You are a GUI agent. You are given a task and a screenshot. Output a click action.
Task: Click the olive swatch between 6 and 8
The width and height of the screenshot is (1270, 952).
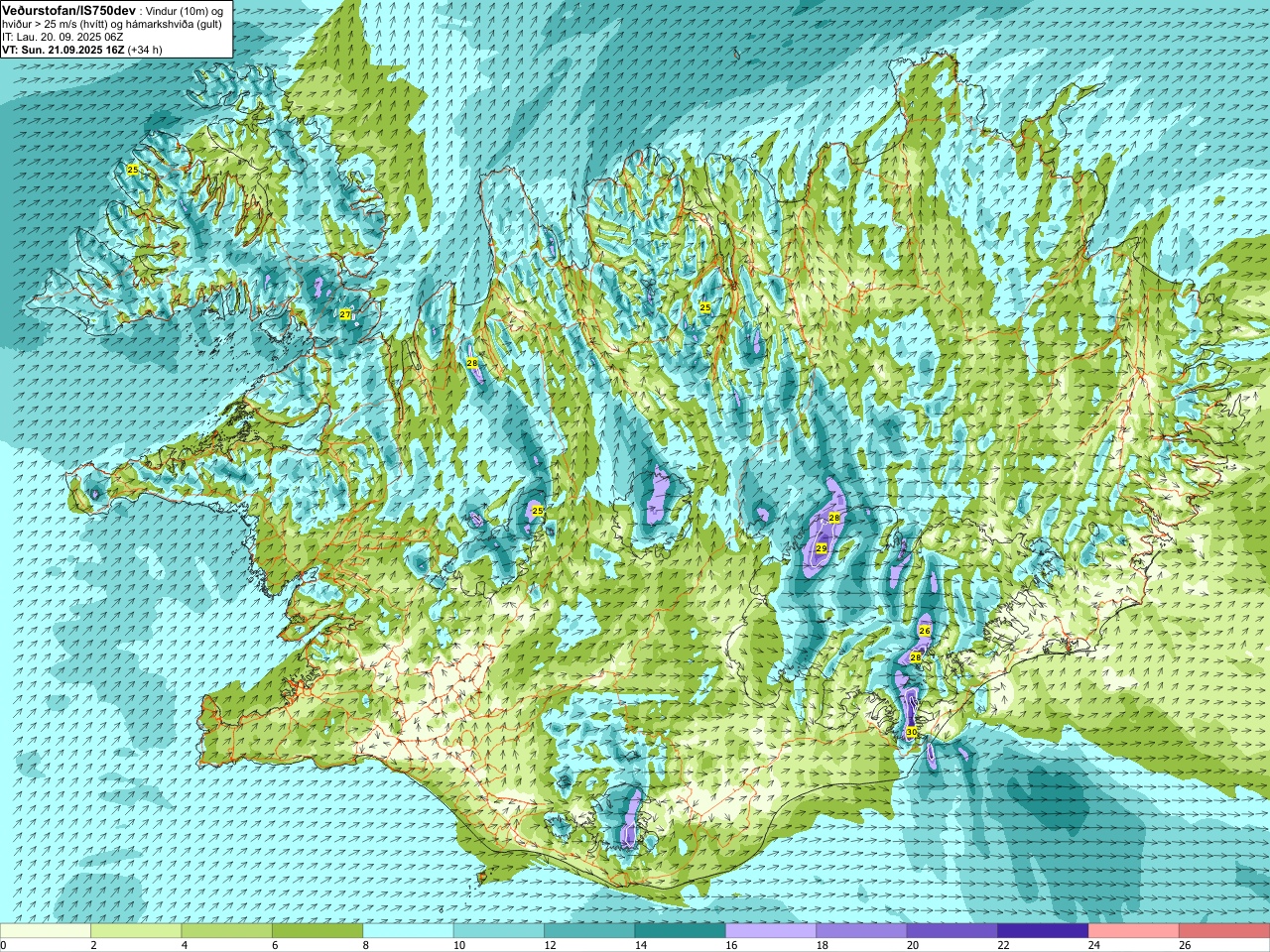[x=317, y=931]
